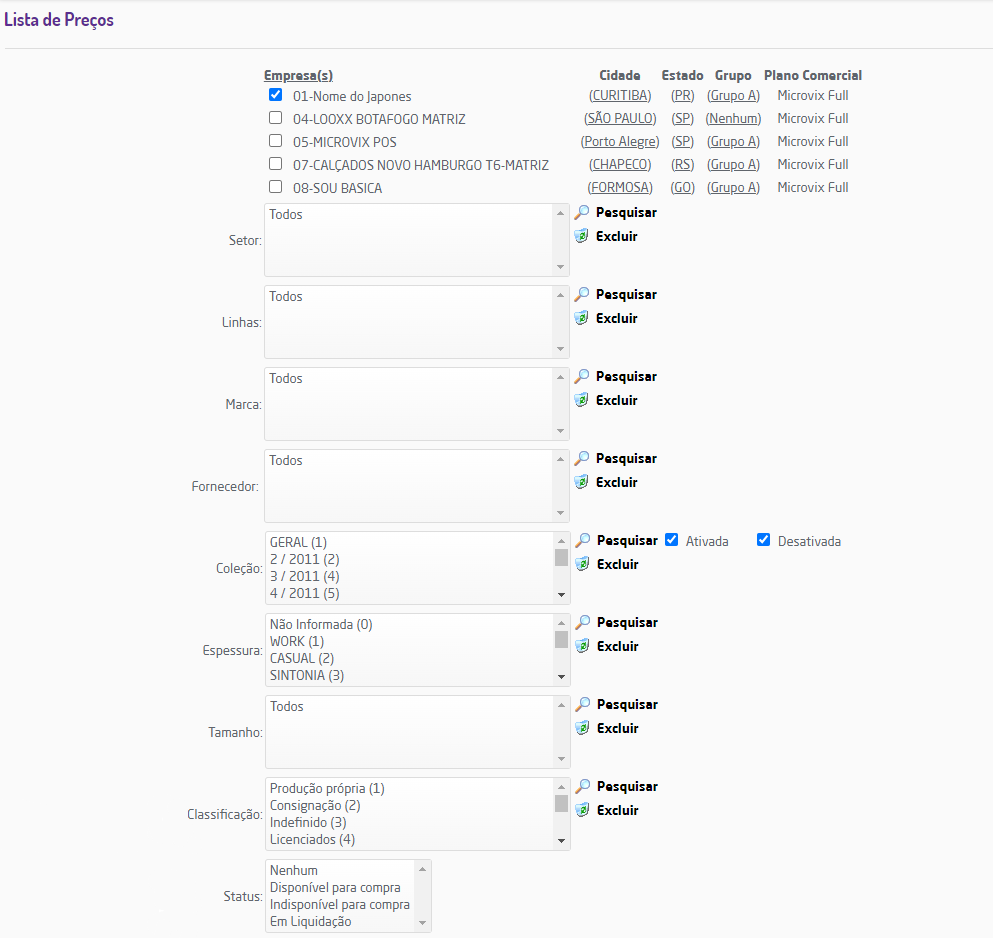Click the recycle icon beside Classificação list
The height and width of the screenshot is (938, 993).
click(x=582, y=810)
